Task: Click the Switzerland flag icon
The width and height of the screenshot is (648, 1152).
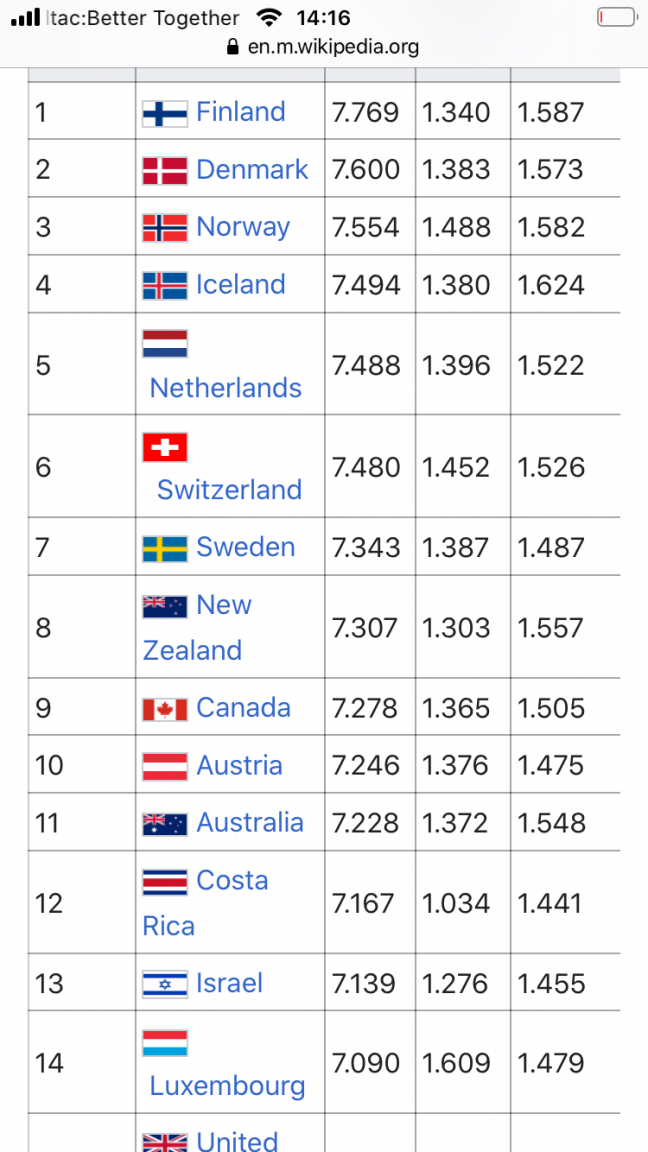Action: (165, 447)
